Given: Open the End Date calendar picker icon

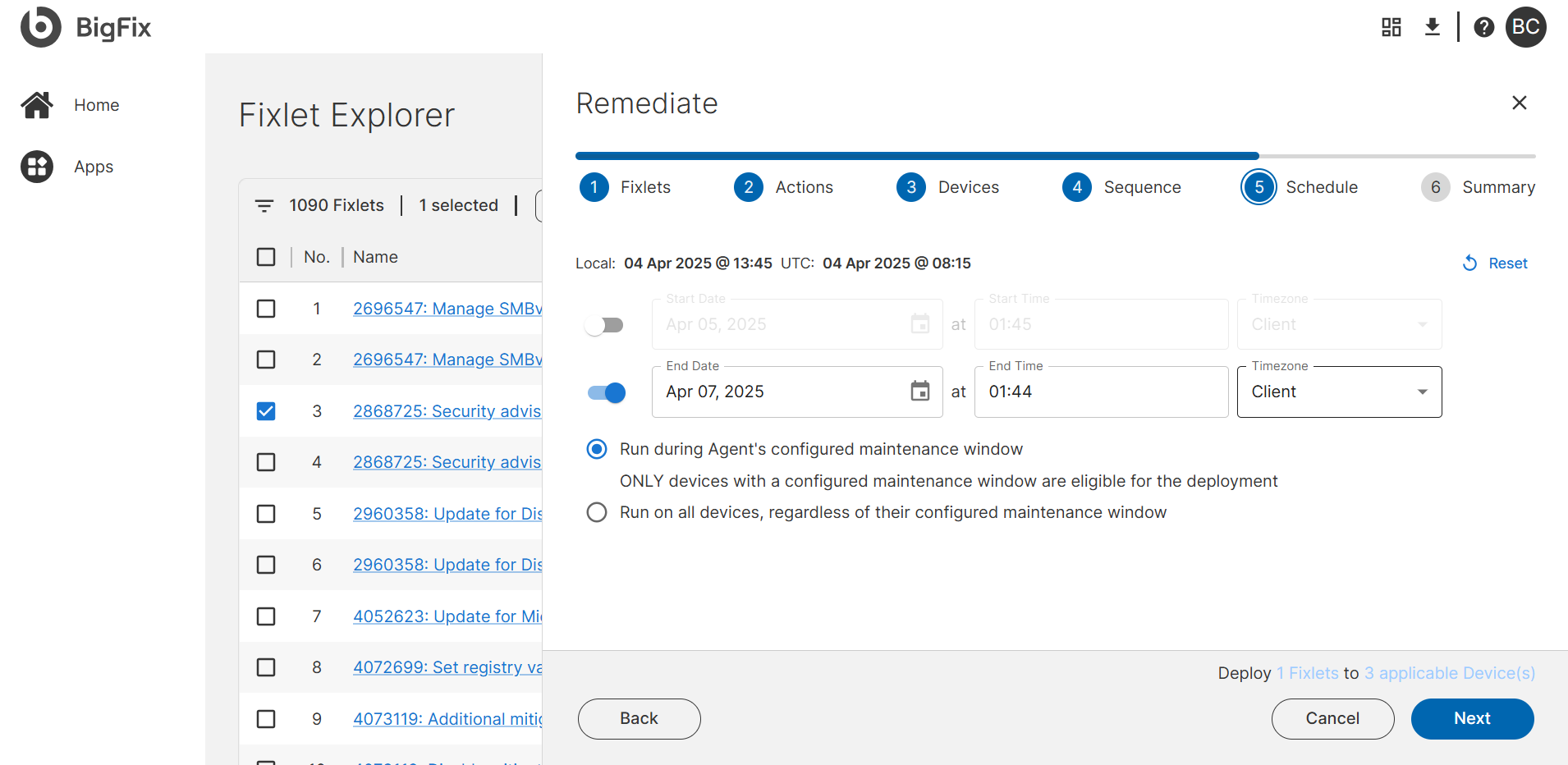Looking at the screenshot, I should coord(920,392).
